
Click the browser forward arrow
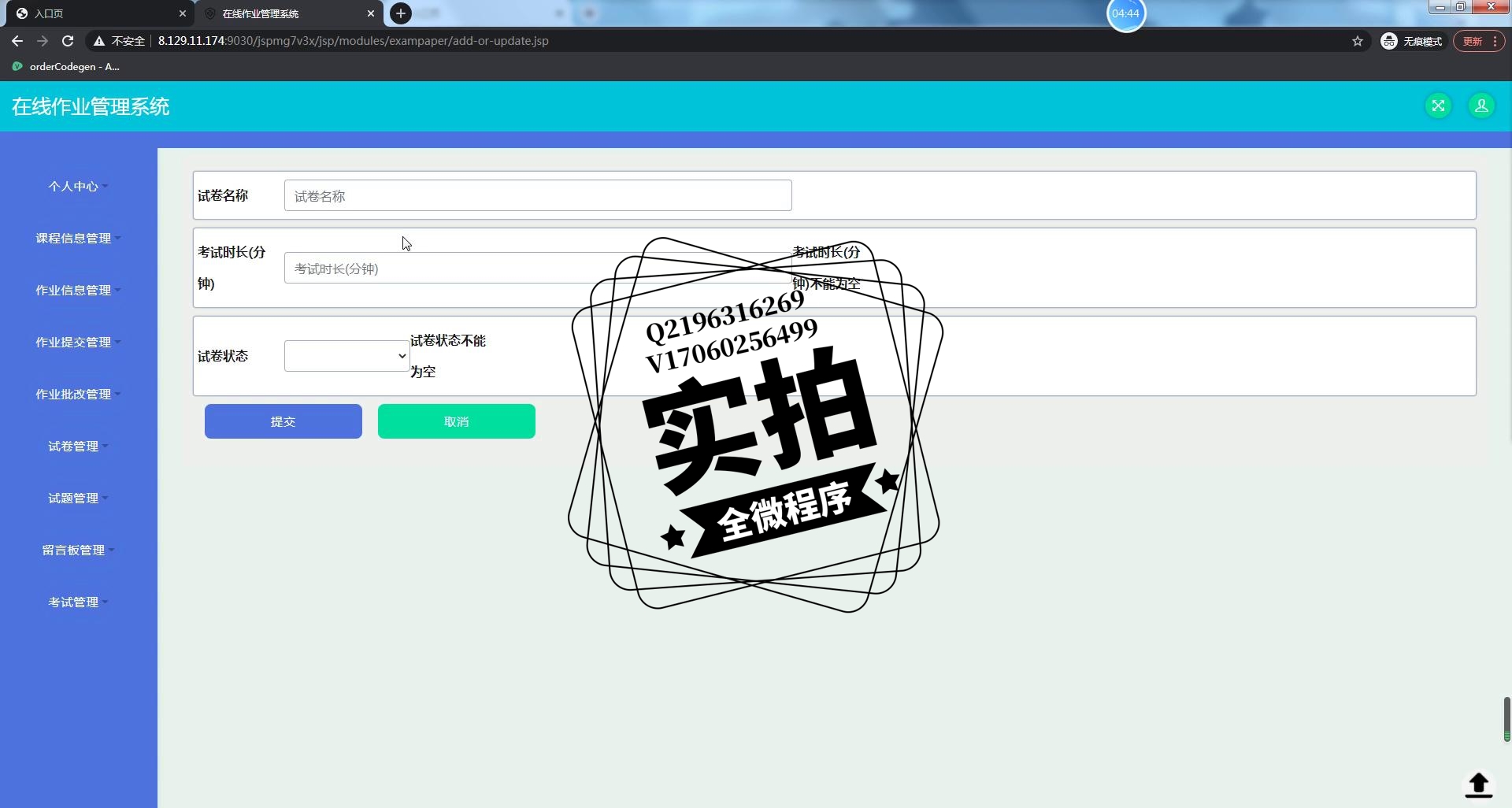[x=43, y=41]
